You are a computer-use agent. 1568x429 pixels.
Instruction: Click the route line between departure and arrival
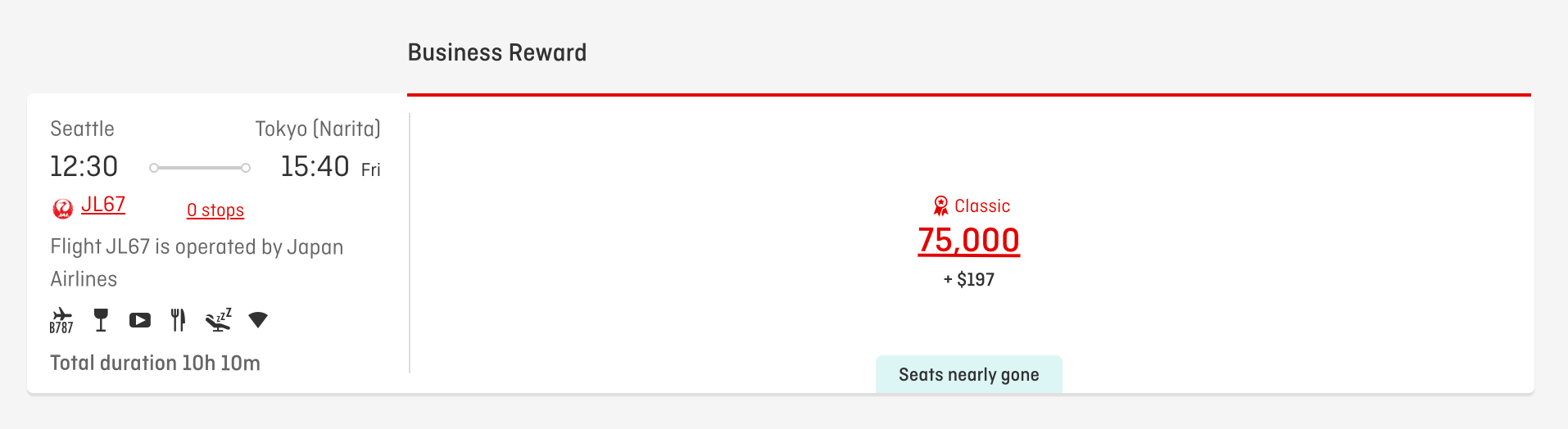click(x=200, y=168)
